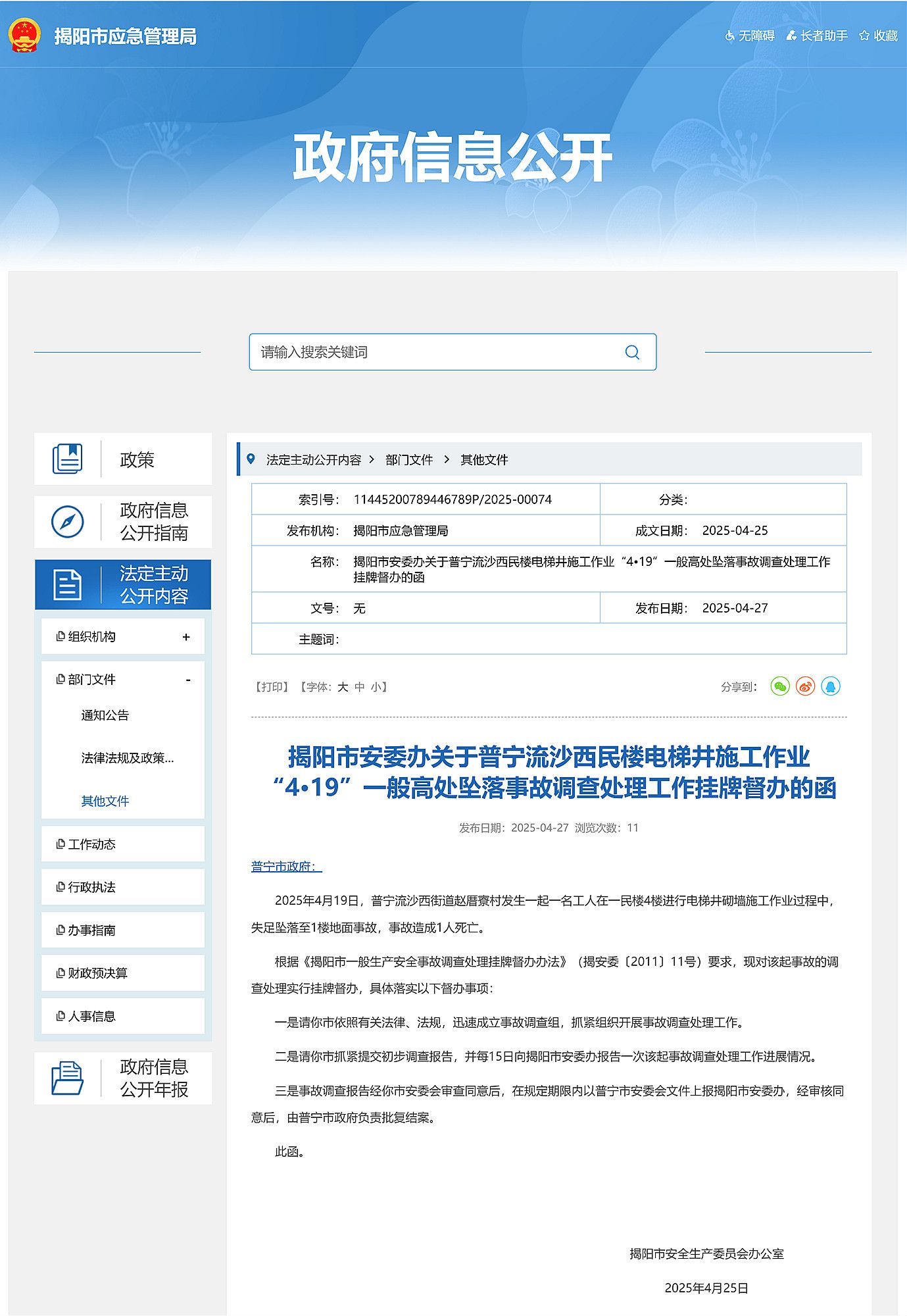The image size is (907, 1316).
Task: Click breadcrumb 其他文件
Action: (x=484, y=460)
